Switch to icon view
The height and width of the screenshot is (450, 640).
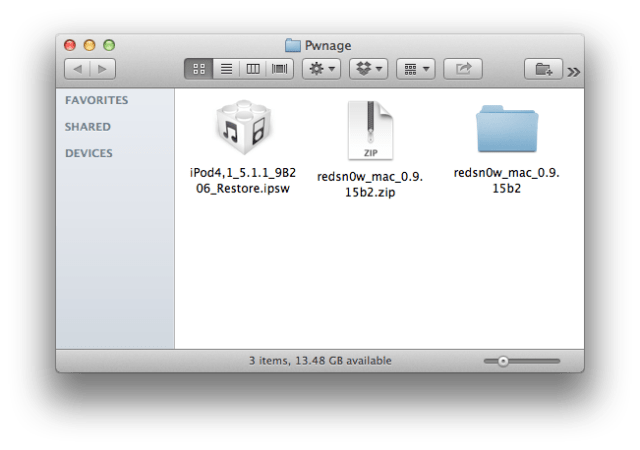[199, 69]
